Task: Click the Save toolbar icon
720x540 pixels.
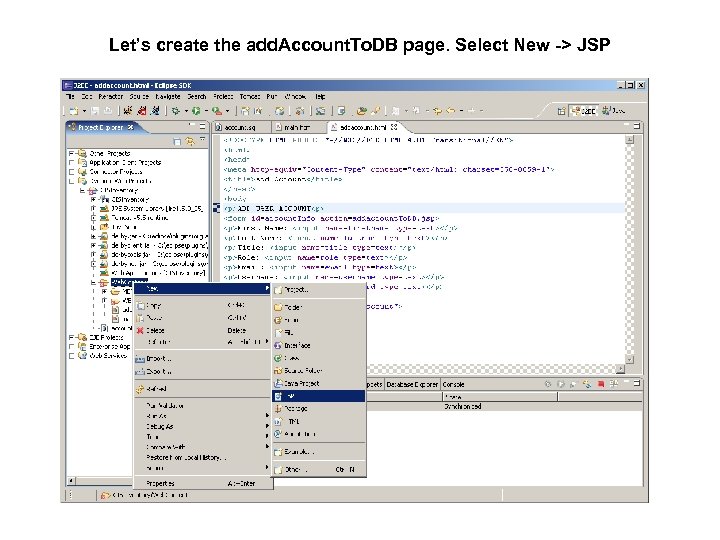Action: click(x=95, y=111)
